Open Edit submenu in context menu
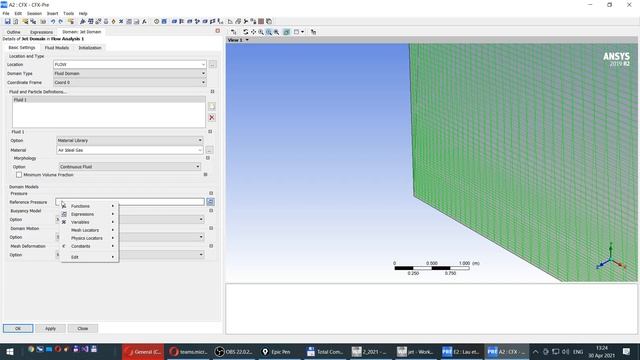Image resolution: width=640 pixels, height=360 pixels. (89, 257)
